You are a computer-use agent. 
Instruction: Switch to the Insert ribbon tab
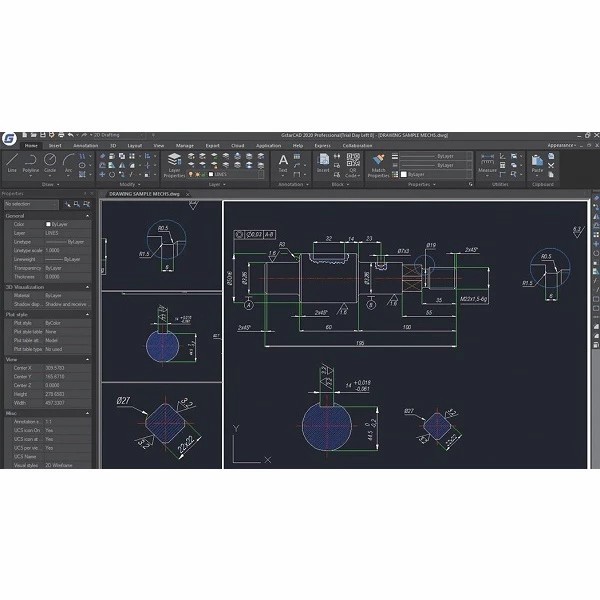(55, 146)
